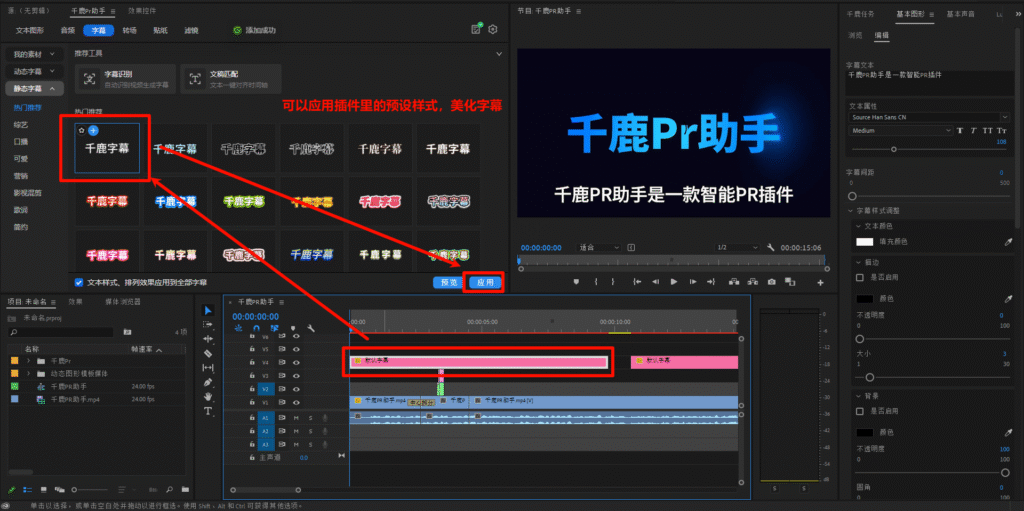The image size is (1024, 511).
Task: Expand the 千鹿Pr folder in project panel
Action: [x=29, y=361]
